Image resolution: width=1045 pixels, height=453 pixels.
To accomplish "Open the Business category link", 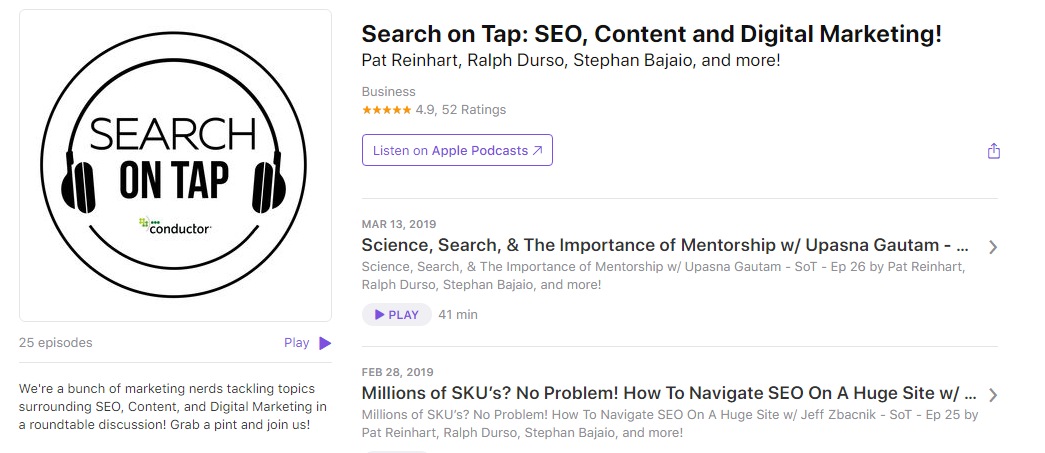I will tap(388, 92).
